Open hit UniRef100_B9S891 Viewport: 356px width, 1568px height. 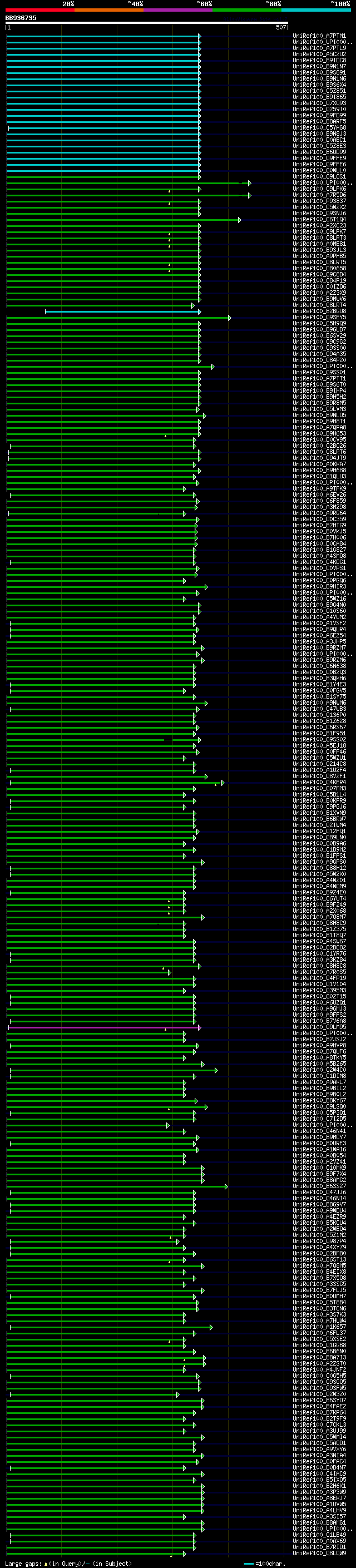319,72
